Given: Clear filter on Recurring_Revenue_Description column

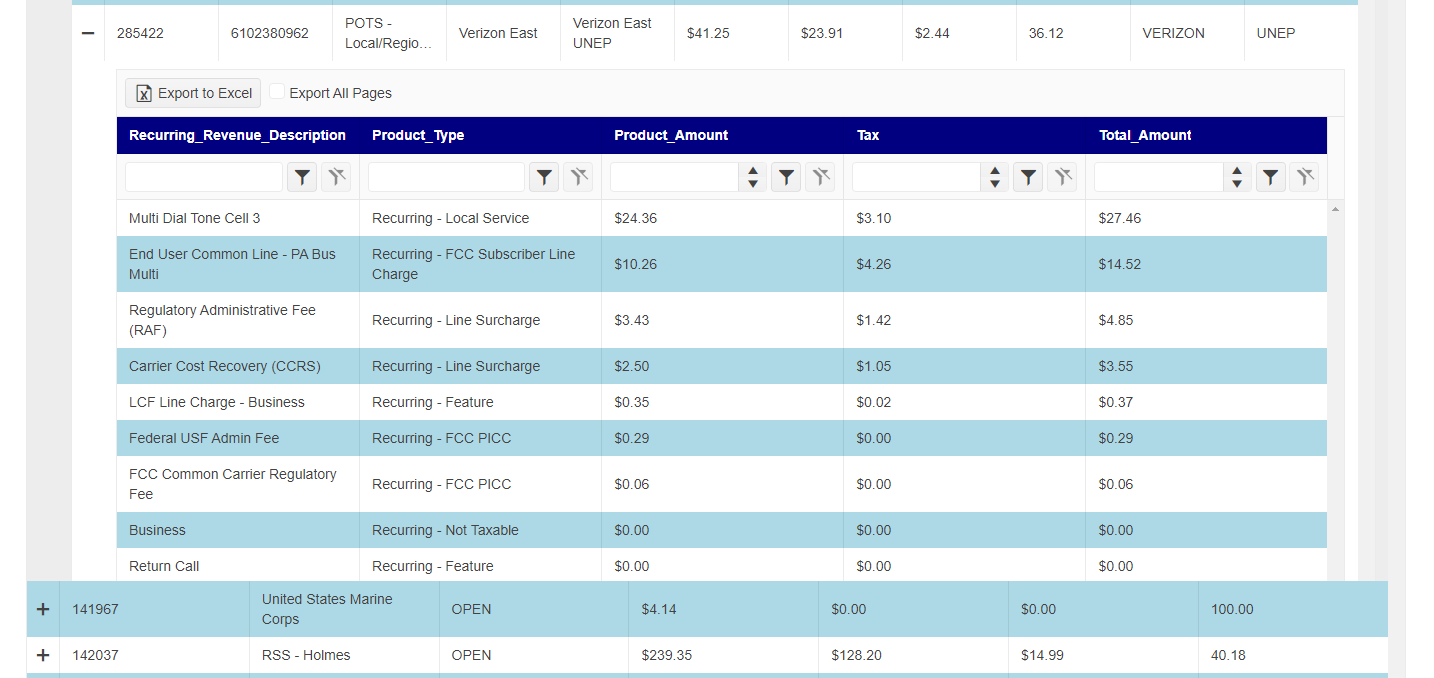Looking at the screenshot, I should [336, 178].
